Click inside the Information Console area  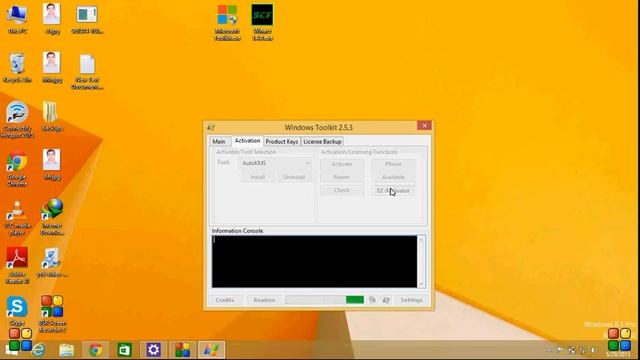pyautogui.click(x=314, y=261)
